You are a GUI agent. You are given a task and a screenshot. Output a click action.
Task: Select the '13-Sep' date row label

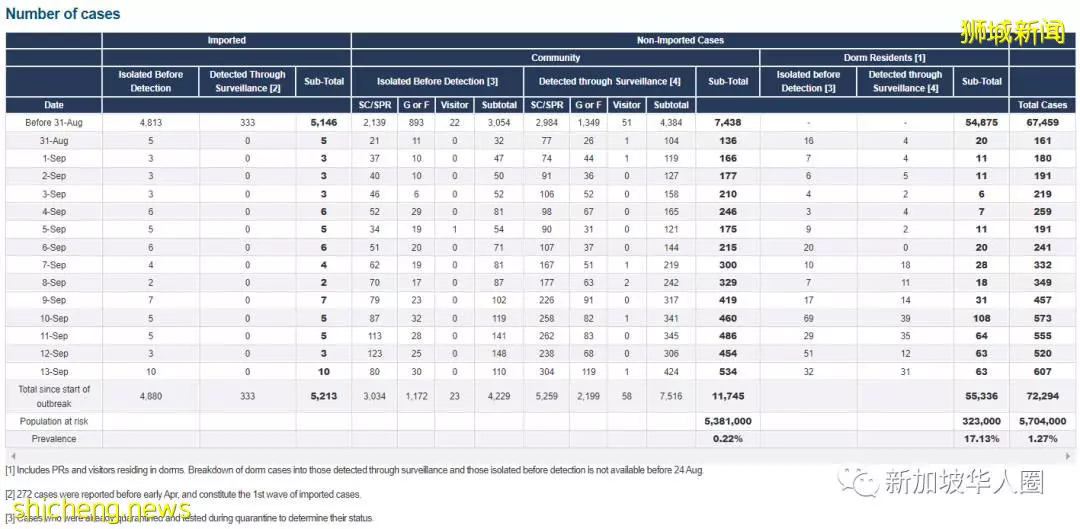(x=54, y=371)
